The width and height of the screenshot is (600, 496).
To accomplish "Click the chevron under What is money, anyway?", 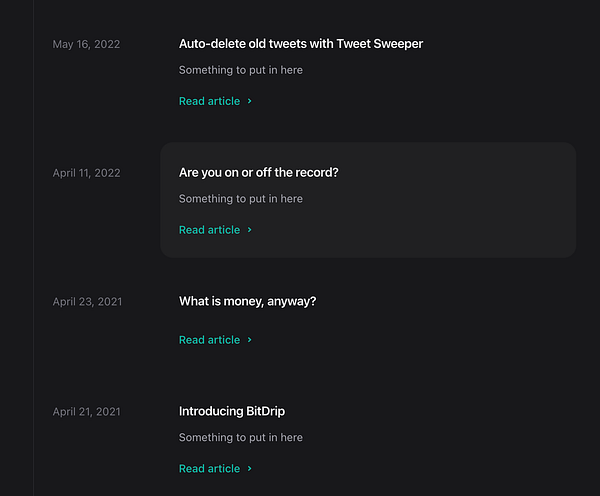I will (x=249, y=340).
